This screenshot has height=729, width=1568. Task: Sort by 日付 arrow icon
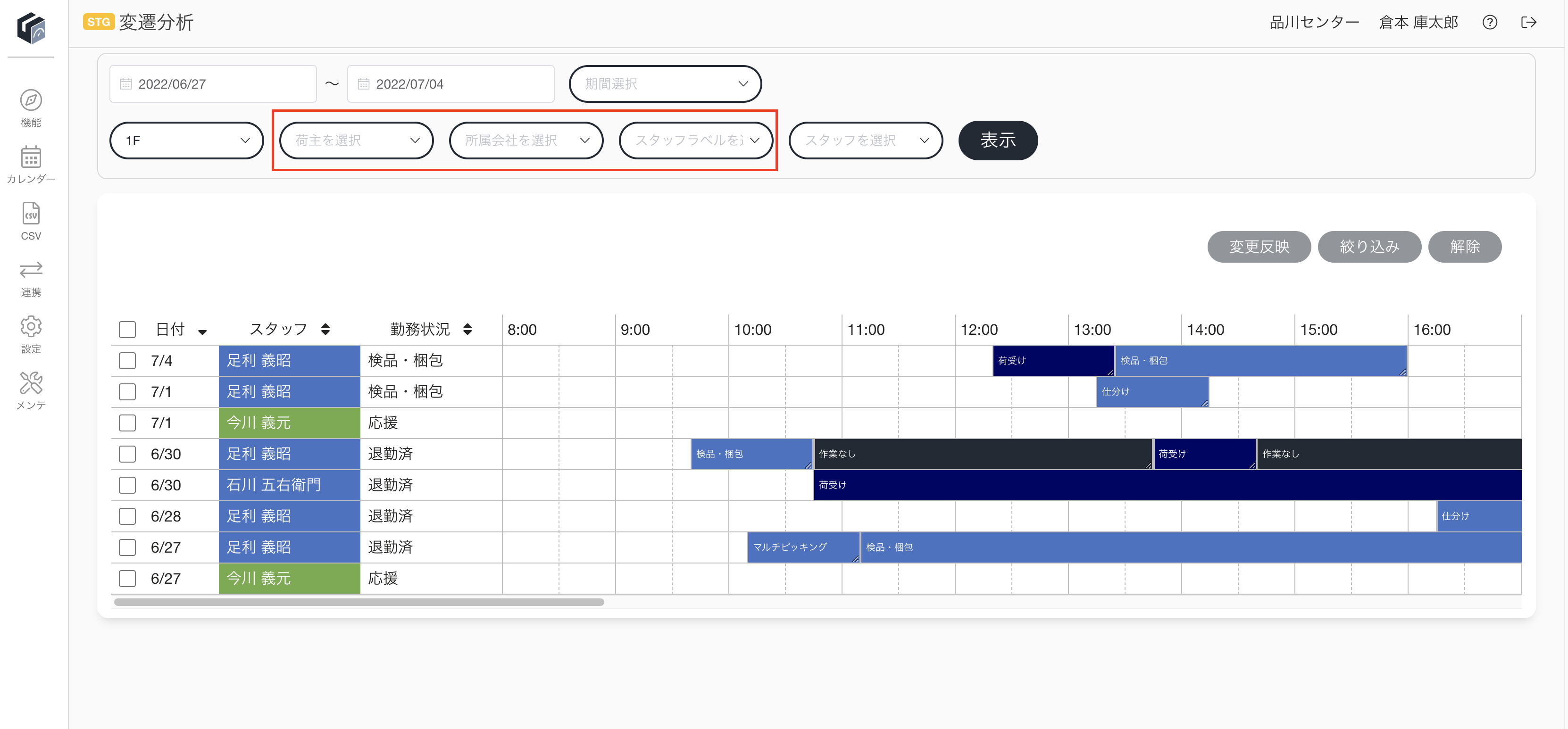[203, 331]
